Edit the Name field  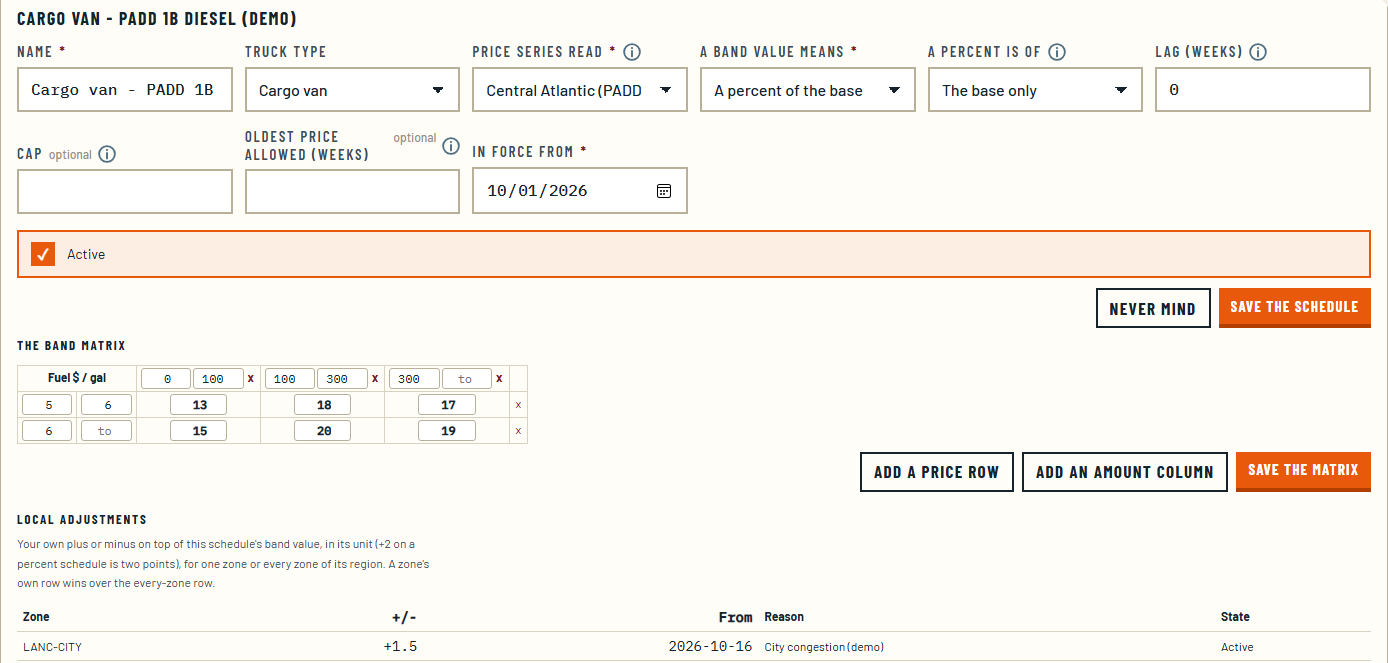pyautogui.click(x=125, y=90)
